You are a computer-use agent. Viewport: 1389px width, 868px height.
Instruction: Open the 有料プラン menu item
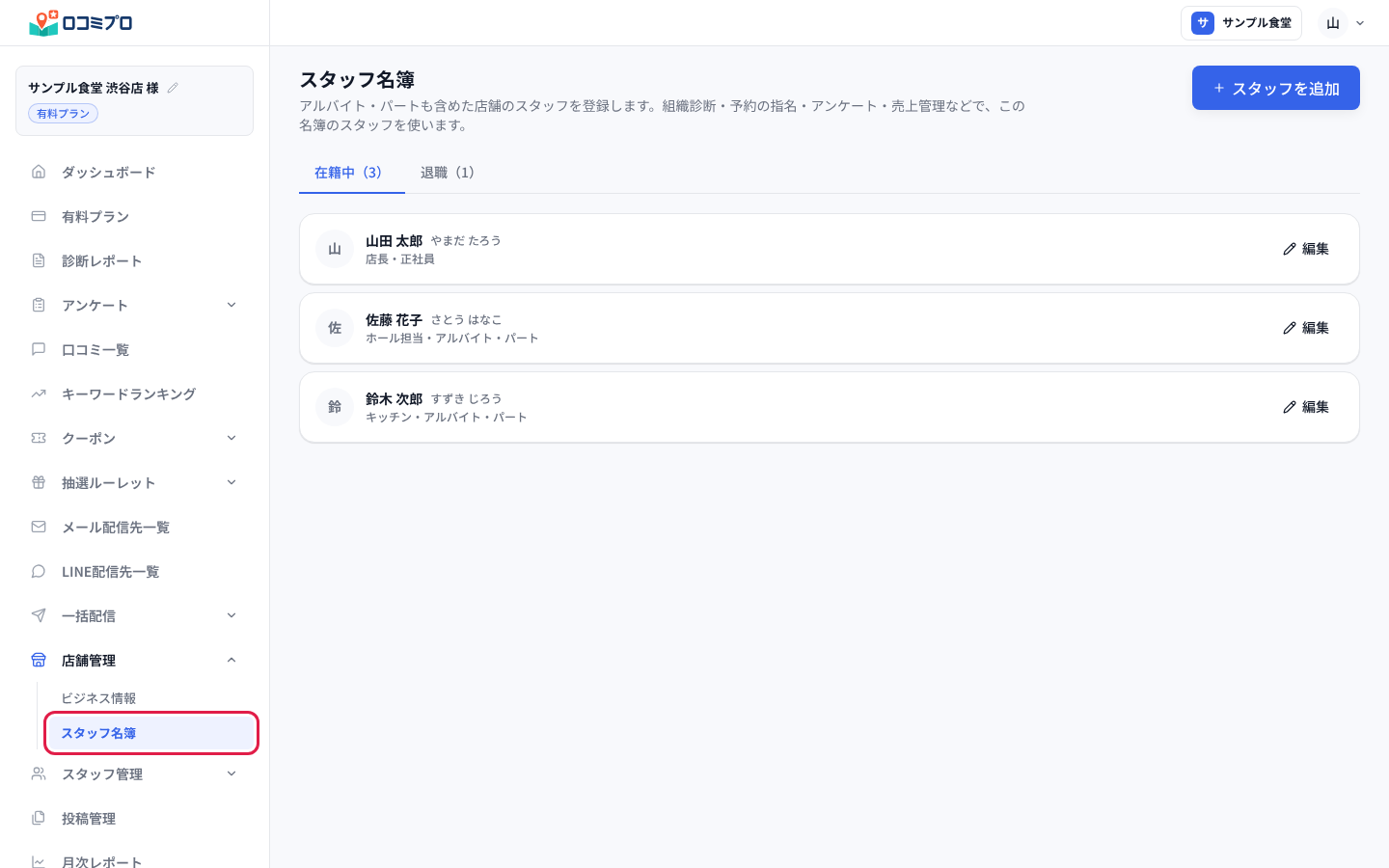[x=135, y=216]
